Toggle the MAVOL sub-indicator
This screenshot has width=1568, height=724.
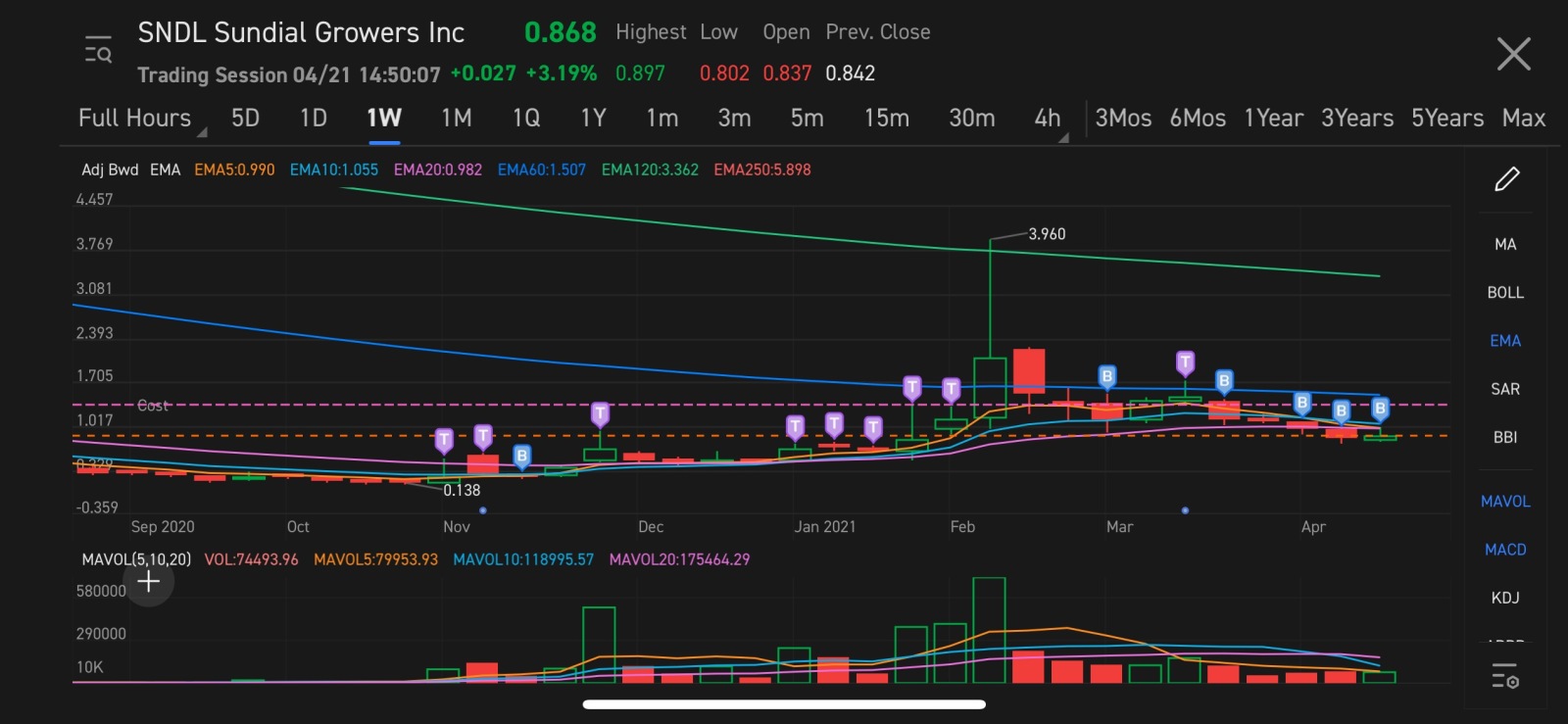pyautogui.click(x=1505, y=502)
